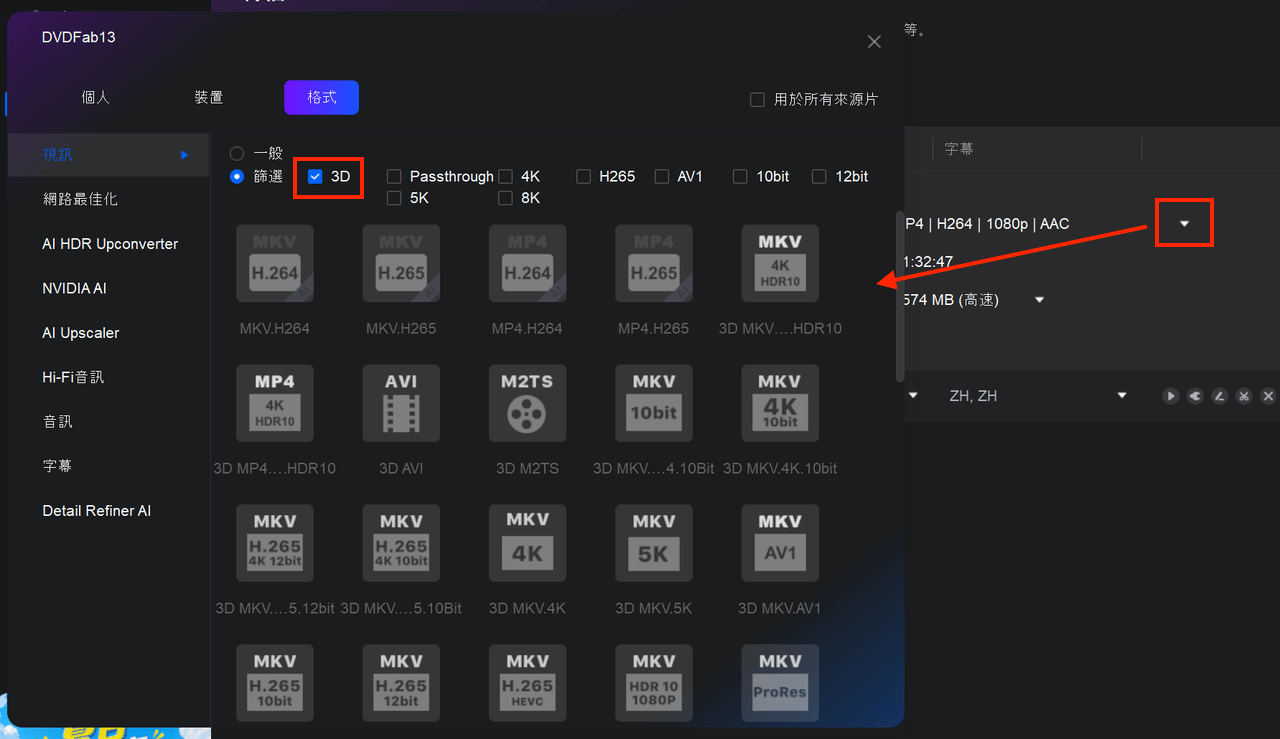Tick the H265 filter checkbox
Image resolution: width=1280 pixels, height=739 pixels.
(x=583, y=176)
